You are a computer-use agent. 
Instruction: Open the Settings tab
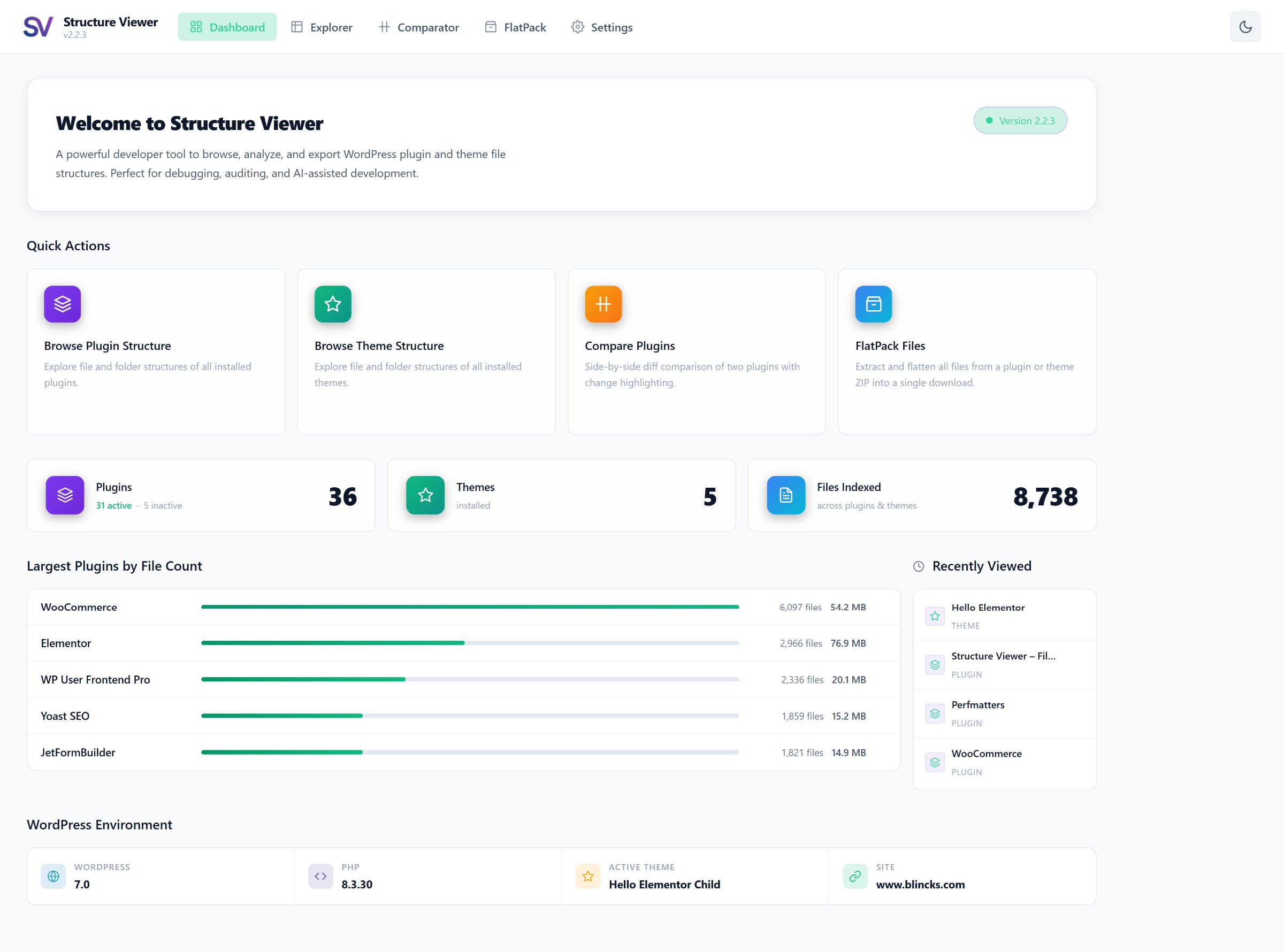click(602, 27)
